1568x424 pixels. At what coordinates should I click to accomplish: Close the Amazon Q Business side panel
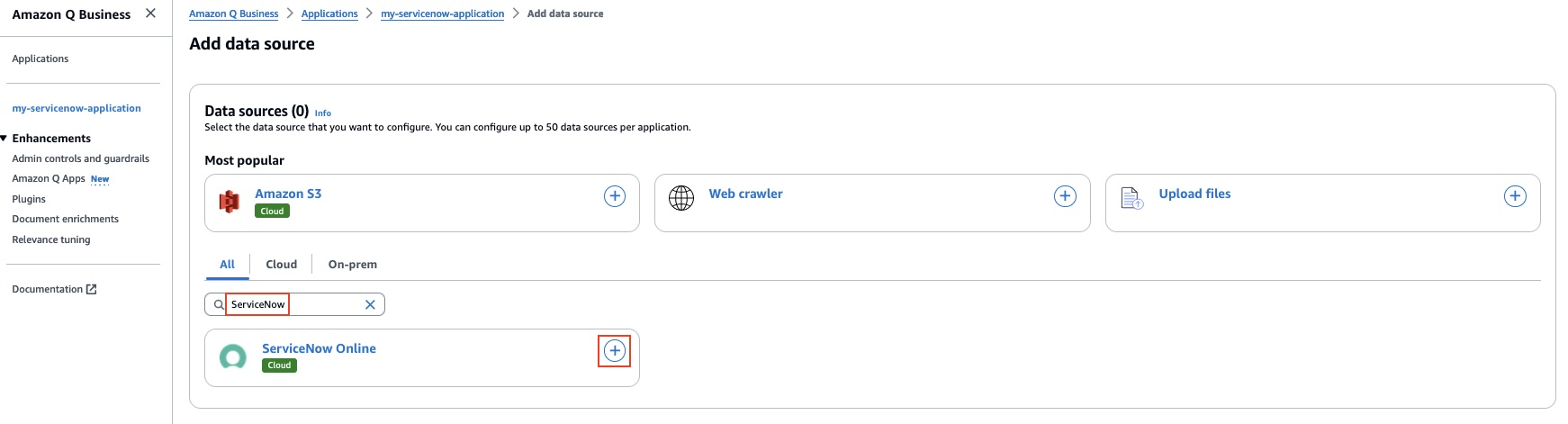tap(150, 14)
